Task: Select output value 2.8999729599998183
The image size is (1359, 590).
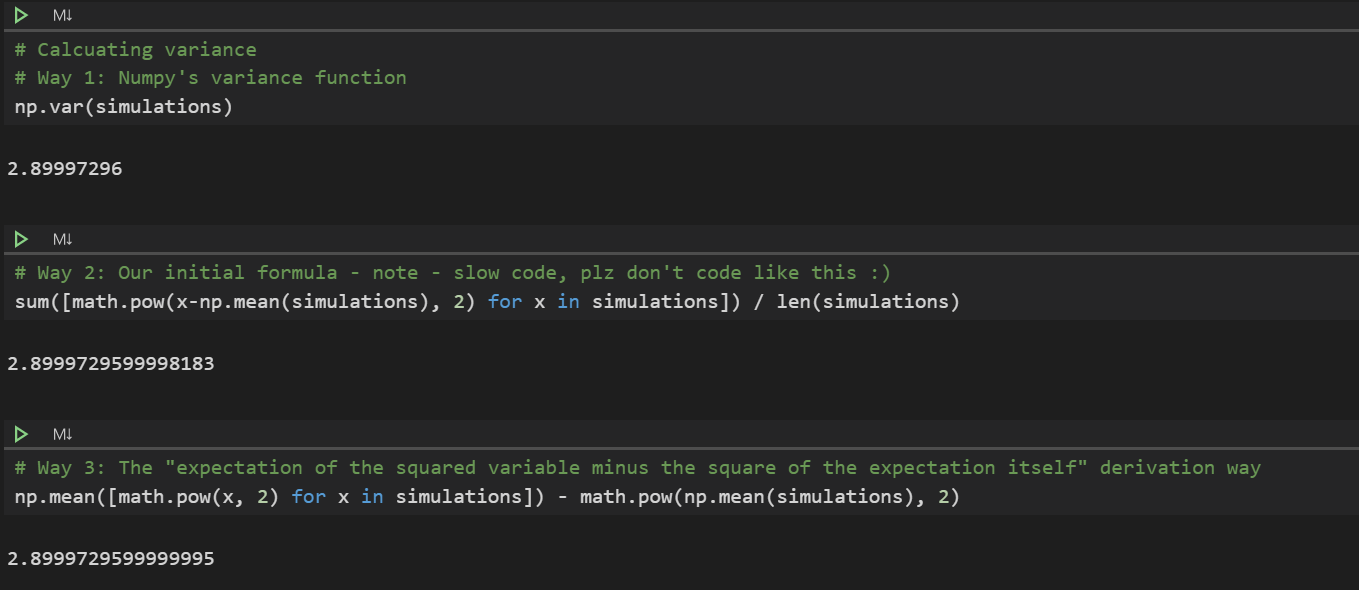Action: [111, 363]
